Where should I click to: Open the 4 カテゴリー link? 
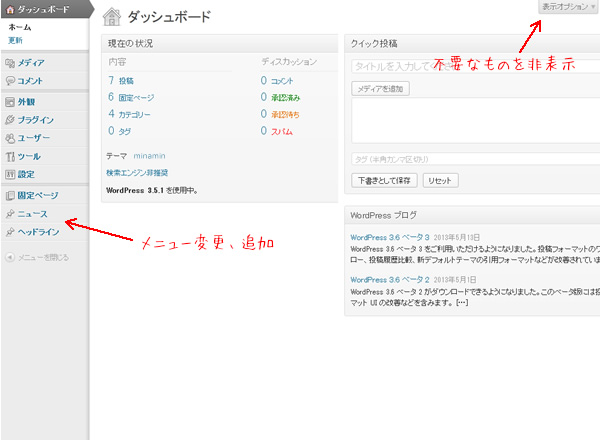click(x=129, y=114)
